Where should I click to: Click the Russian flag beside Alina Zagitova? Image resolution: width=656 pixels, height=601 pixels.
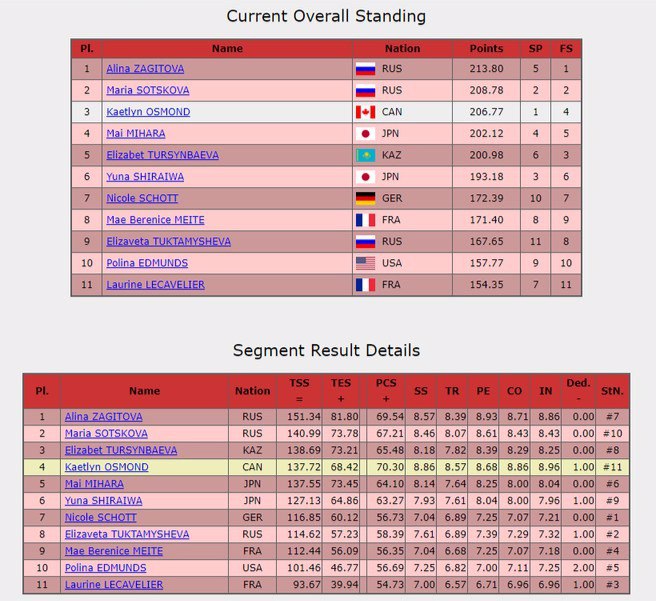point(365,69)
